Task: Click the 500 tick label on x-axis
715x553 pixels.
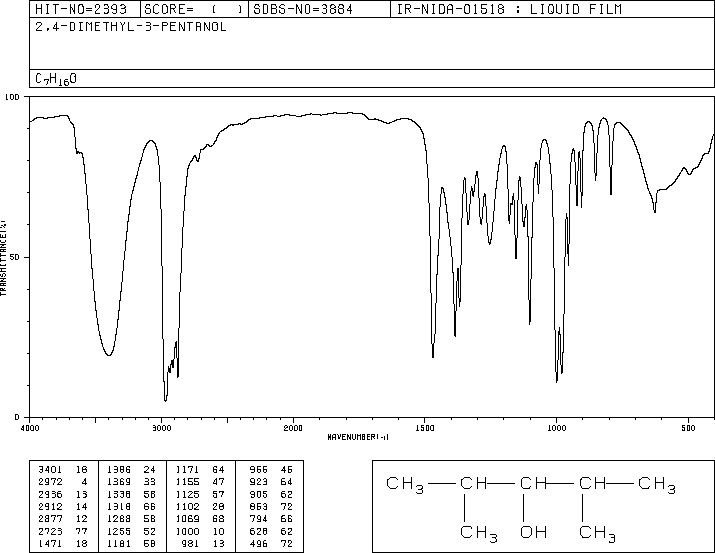Action: [688, 428]
